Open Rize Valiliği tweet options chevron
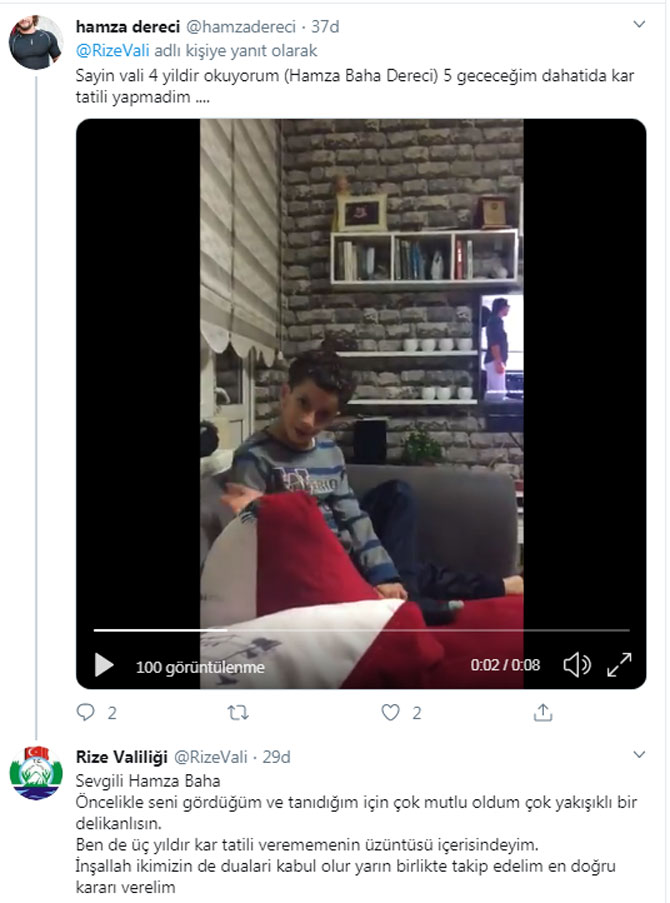The image size is (670, 903). (x=640, y=757)
